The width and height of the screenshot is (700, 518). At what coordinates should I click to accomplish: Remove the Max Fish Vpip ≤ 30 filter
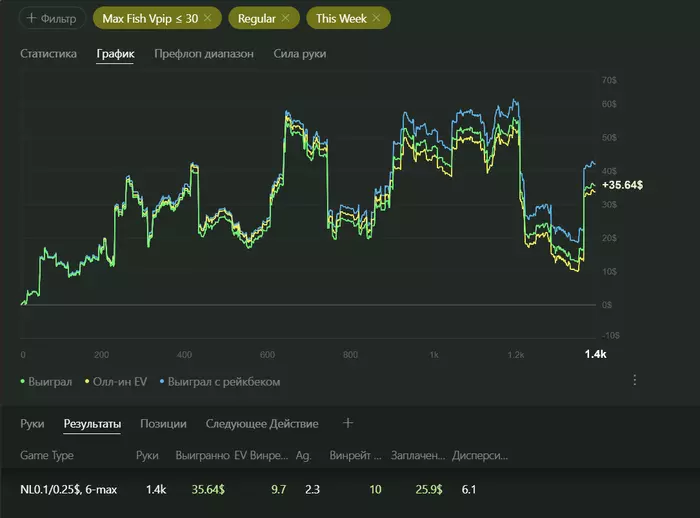tap(208, 18)
